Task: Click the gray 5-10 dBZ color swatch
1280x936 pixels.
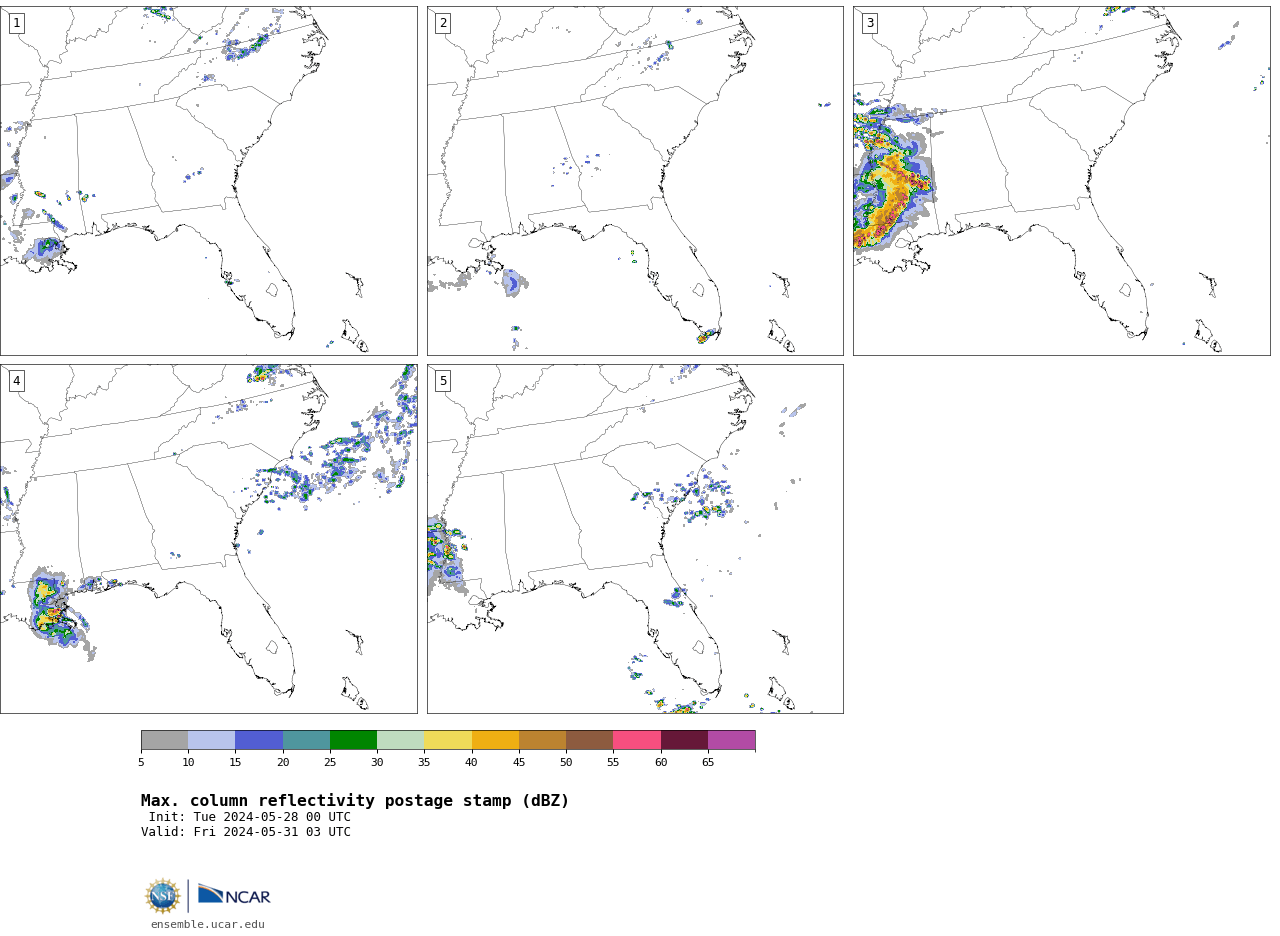Action: pos(164,740)
